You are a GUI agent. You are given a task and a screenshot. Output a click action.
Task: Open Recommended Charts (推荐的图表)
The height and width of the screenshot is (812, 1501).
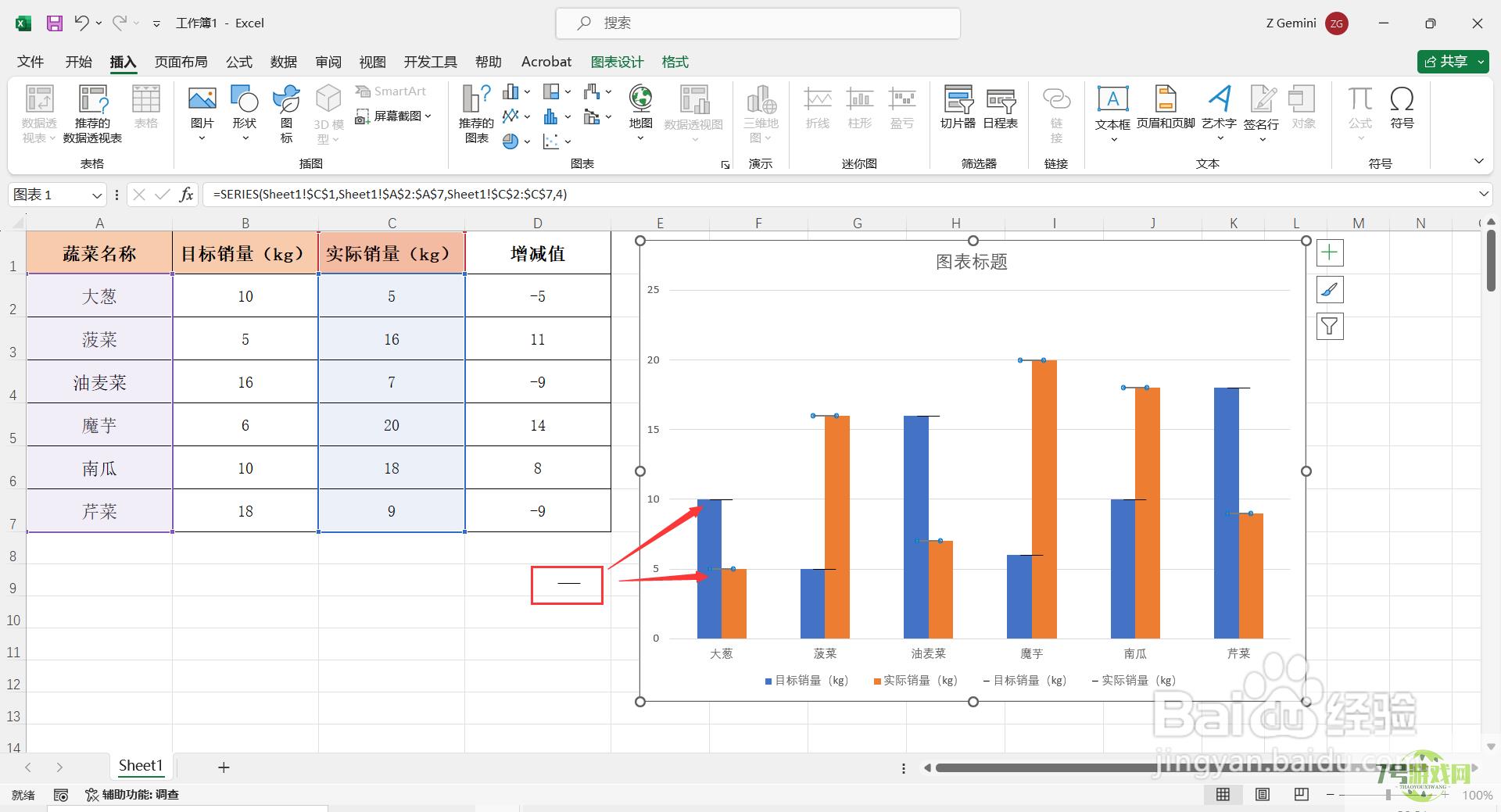point(476,114)
